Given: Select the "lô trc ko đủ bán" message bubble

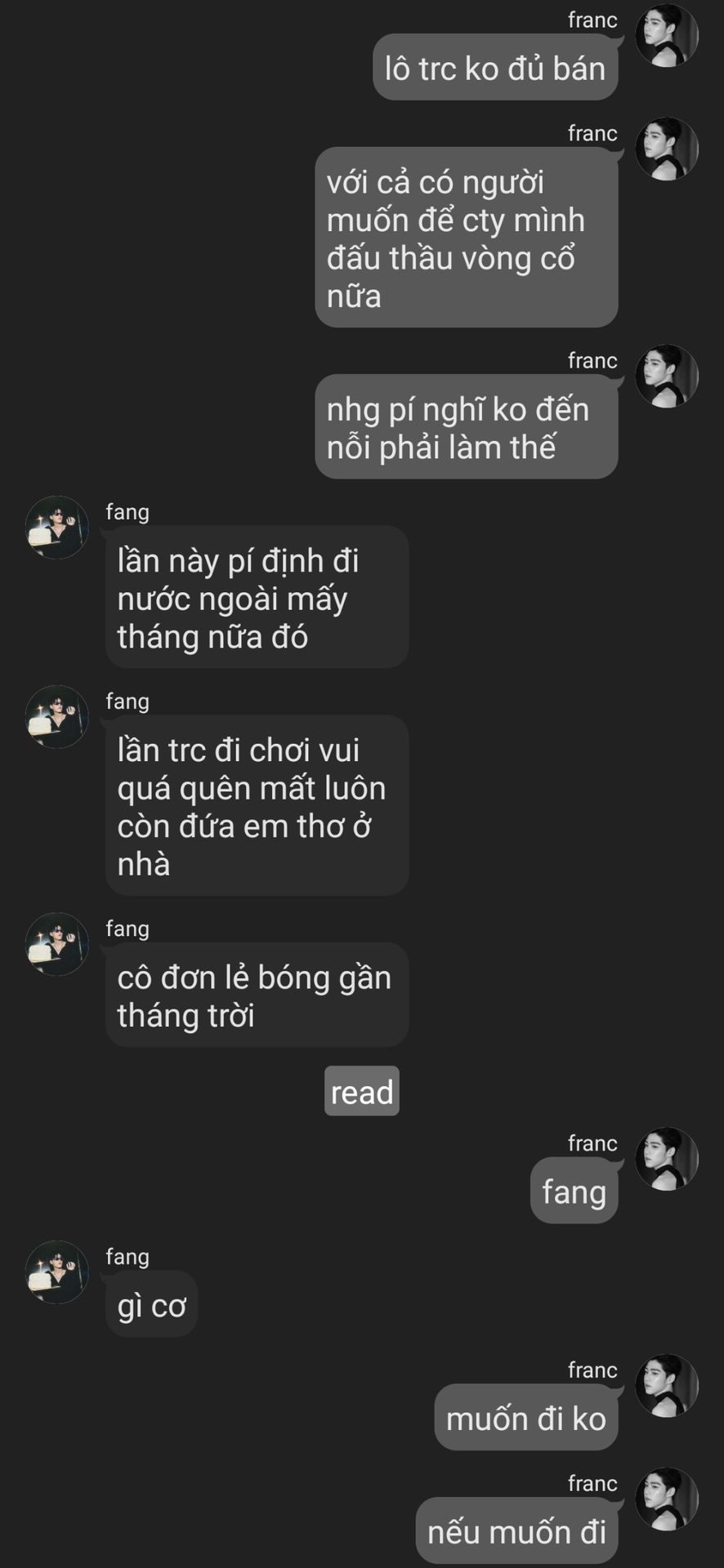Looking at the screenshot, I should pyautogui.click(x=495, y=68).
